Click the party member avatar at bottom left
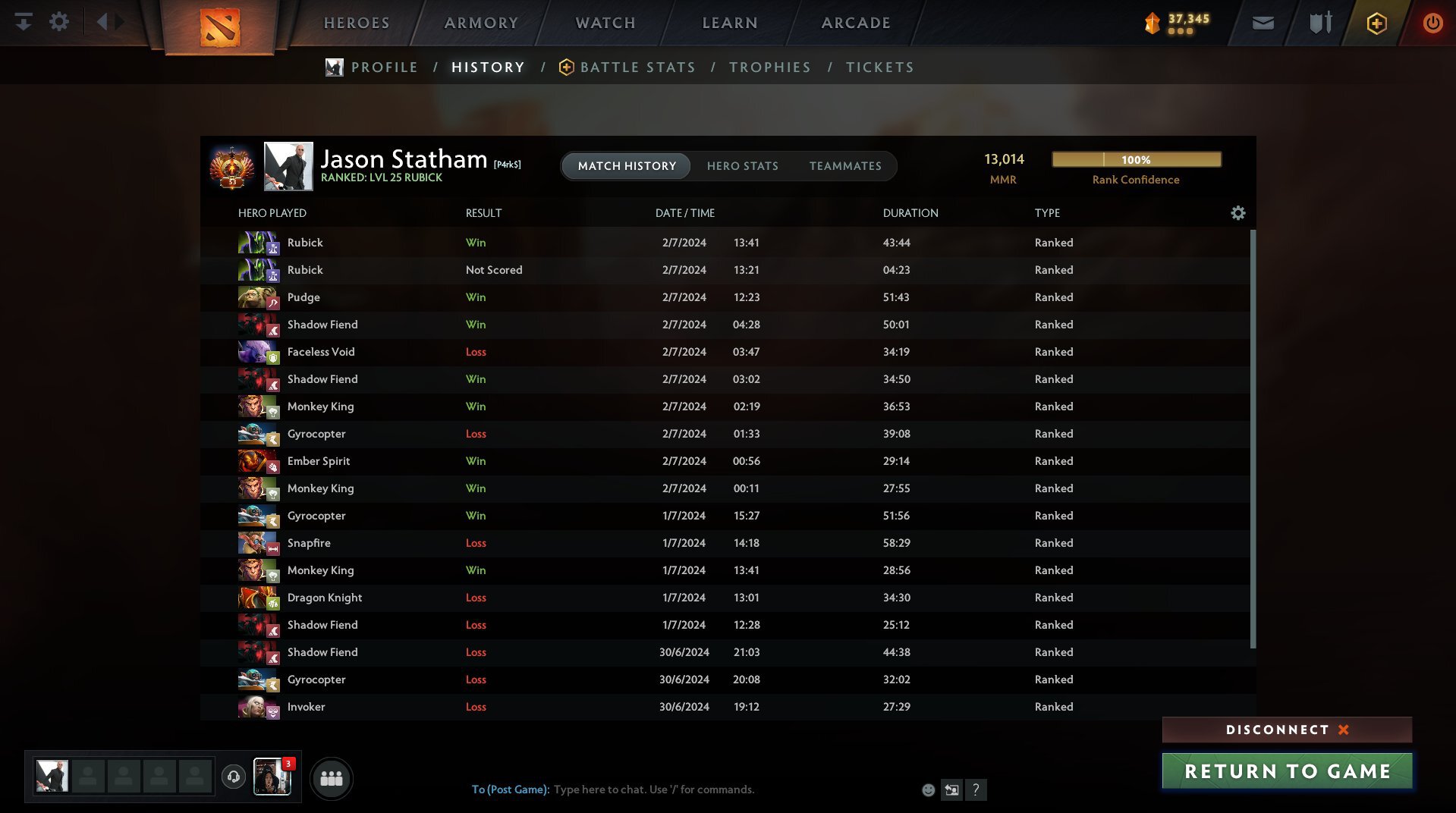The width and height of the screenshot is (1456, 813). [x=52, y=777]
